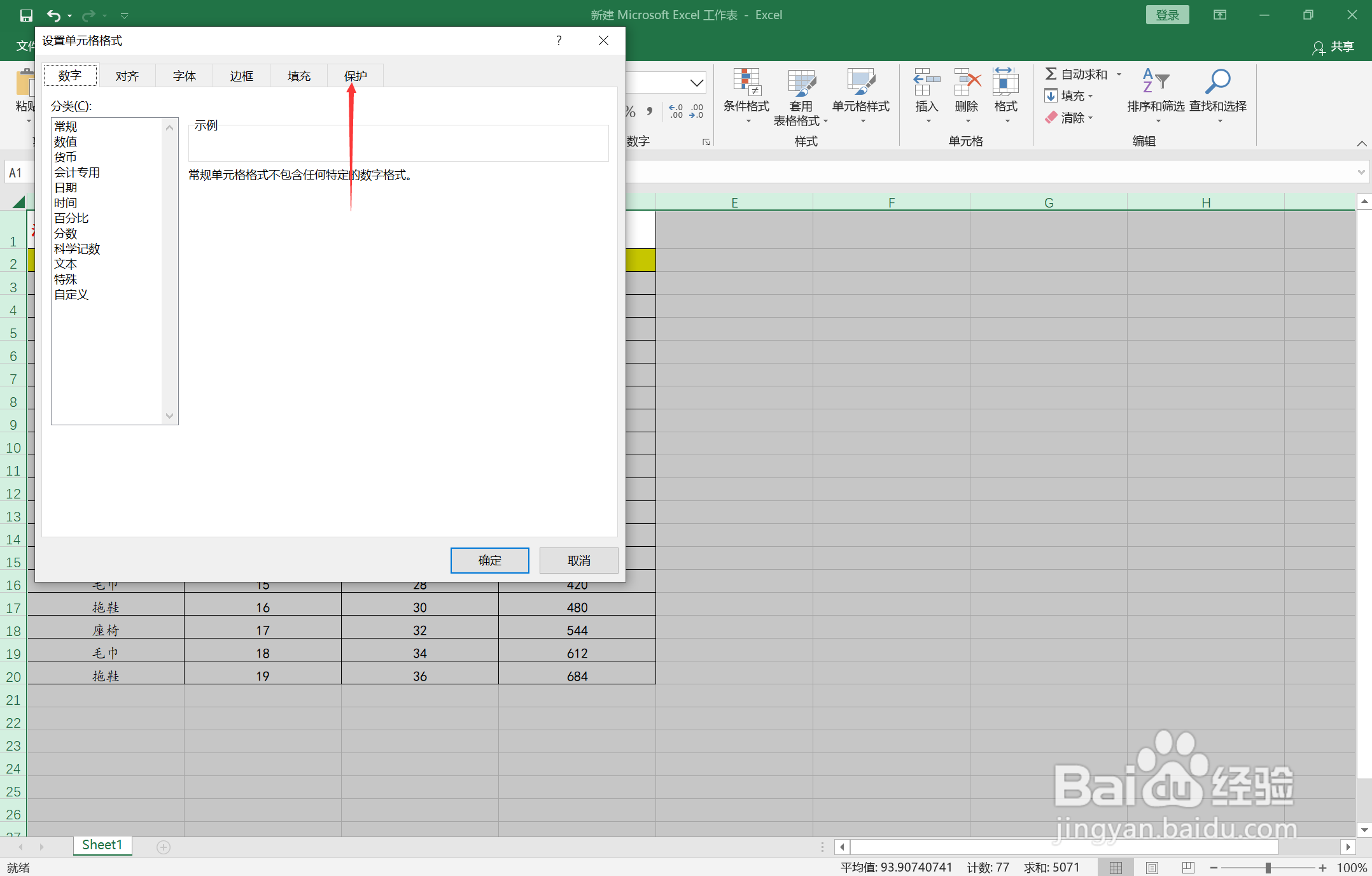Viewport: 1372px width, 876px height.
Task: Select Normal view button in status bar
Action: [1116, 868]
